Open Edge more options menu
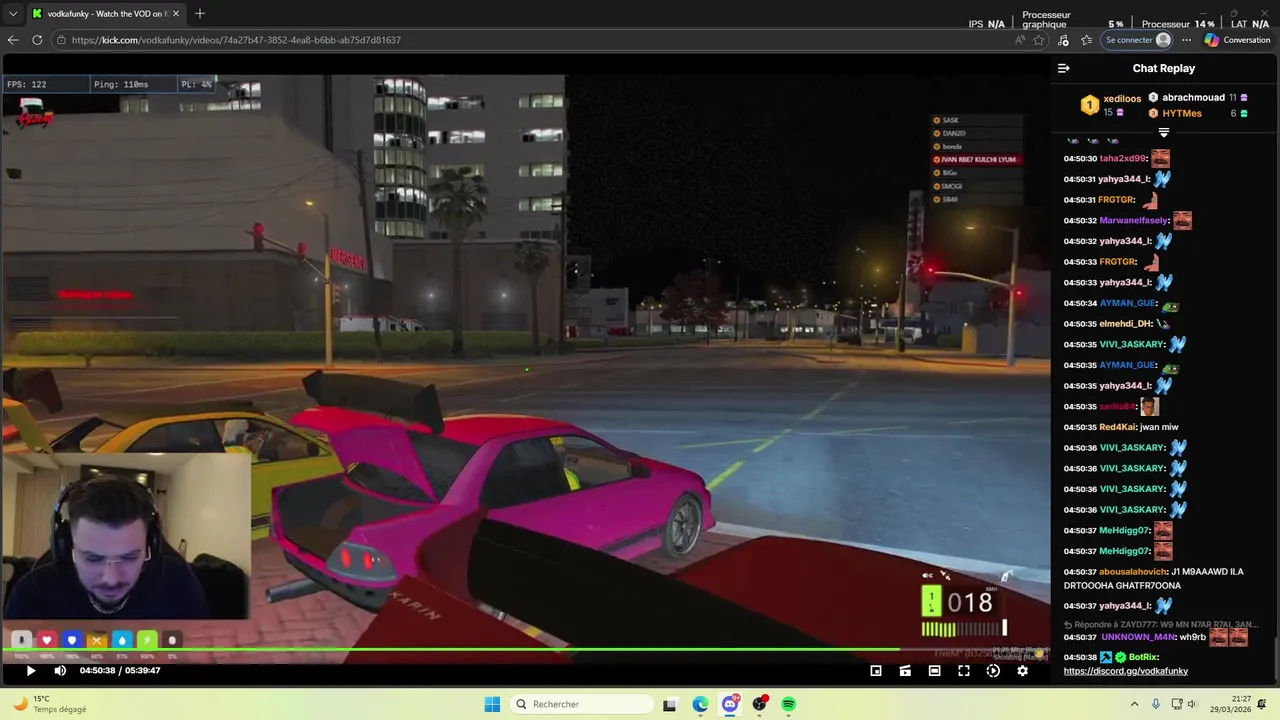The height and width of the screenshot is (720, 1280). (1186, 40)
